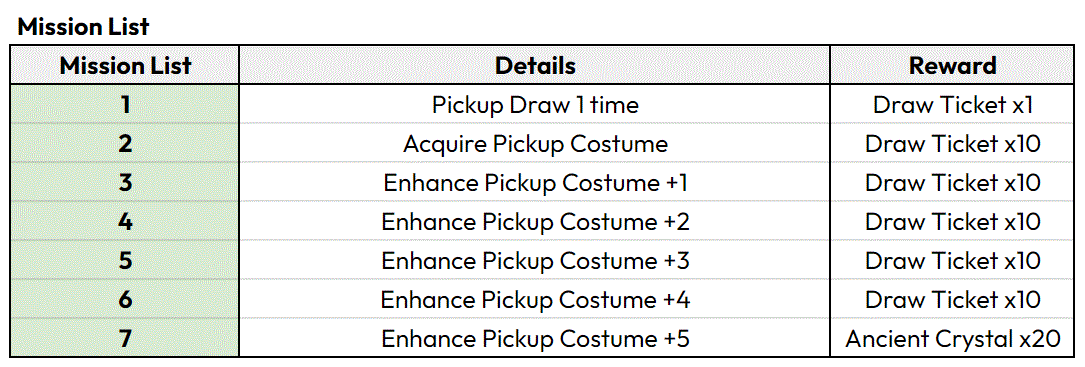Select 'Enhance Pickup Costume +1' cell
The image size is (1085, 367).
535,183
